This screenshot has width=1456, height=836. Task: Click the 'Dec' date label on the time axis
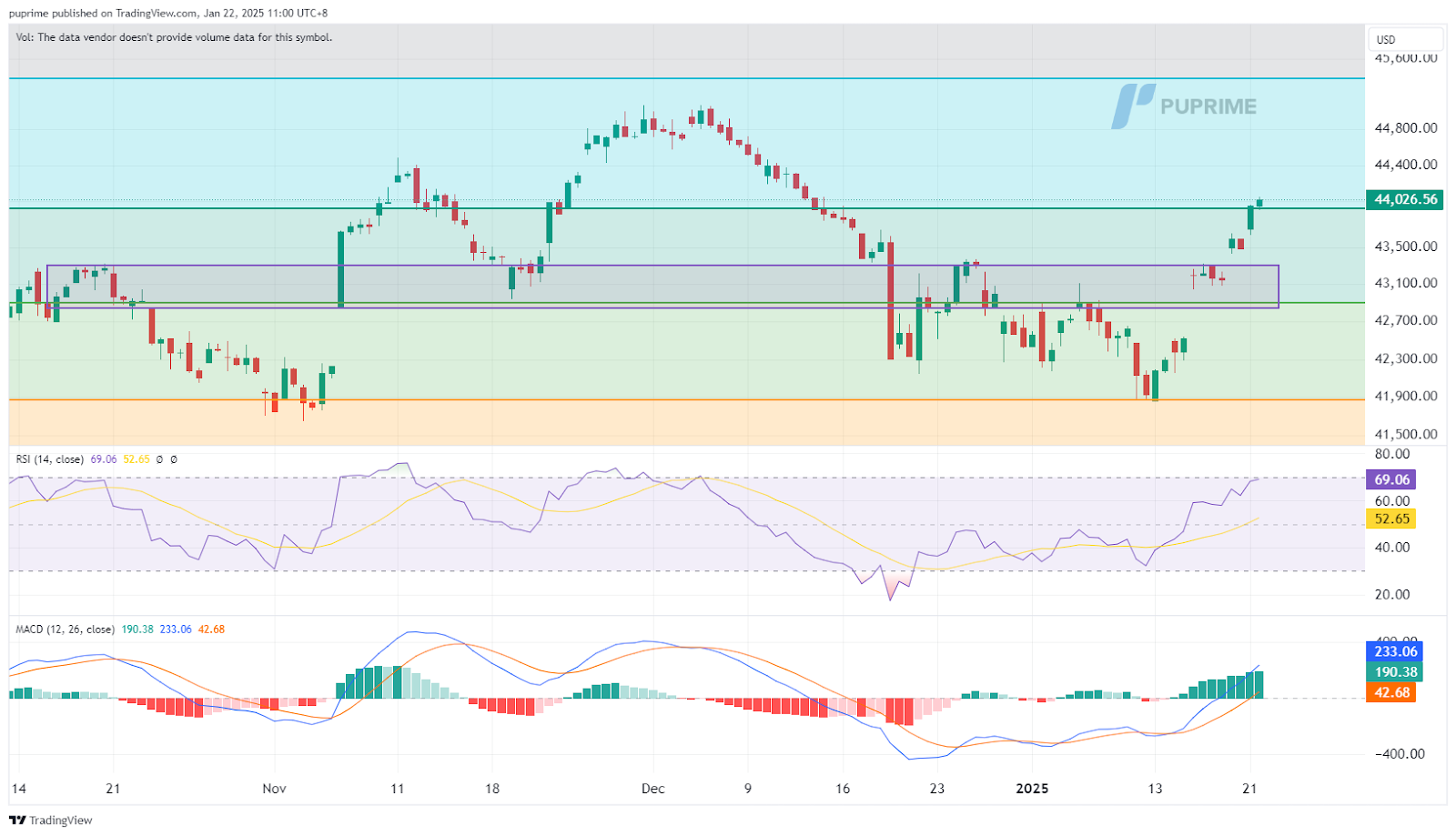[x=652, y=789]
